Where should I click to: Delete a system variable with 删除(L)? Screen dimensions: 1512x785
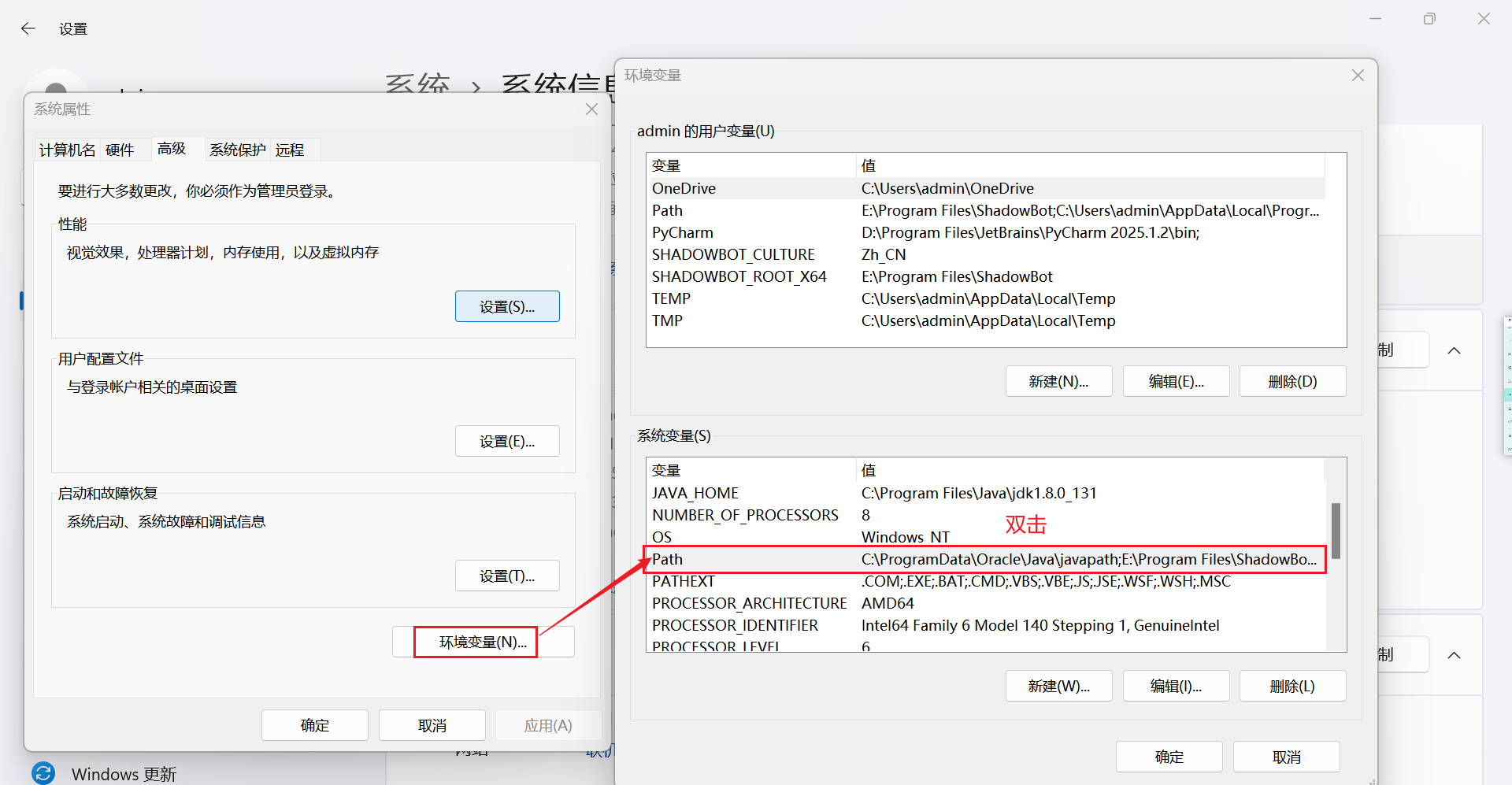[x=1292, y=686]
